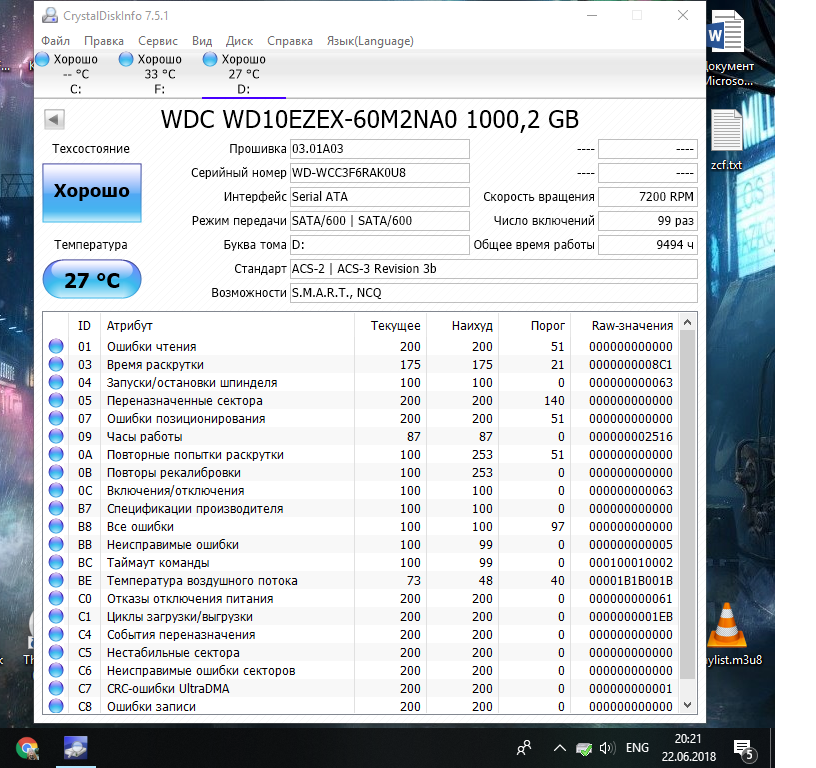The image size is (816, 768).
Task: Click status icon of Переназначенные сектора row
Action: coord(56,400)
